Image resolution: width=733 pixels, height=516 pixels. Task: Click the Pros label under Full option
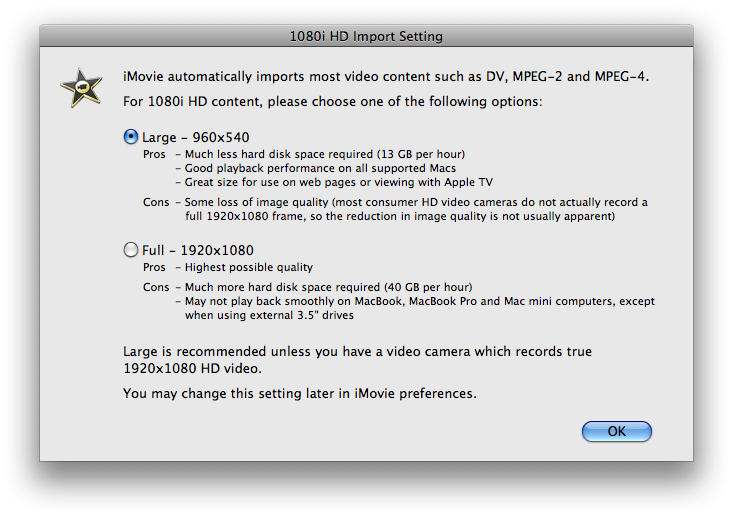154,267
